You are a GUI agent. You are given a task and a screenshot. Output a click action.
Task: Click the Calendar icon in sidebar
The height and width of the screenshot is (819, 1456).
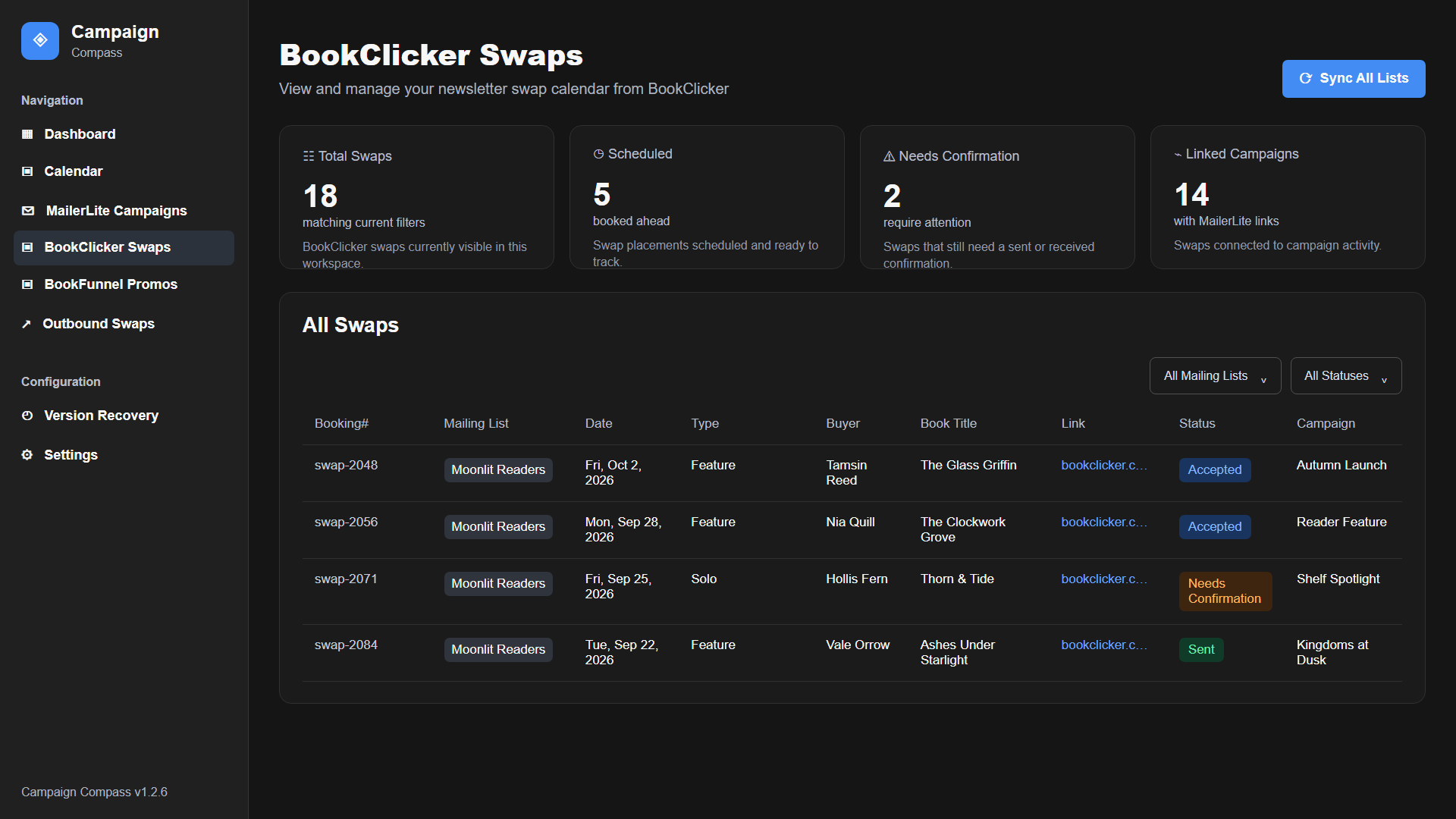27,171
